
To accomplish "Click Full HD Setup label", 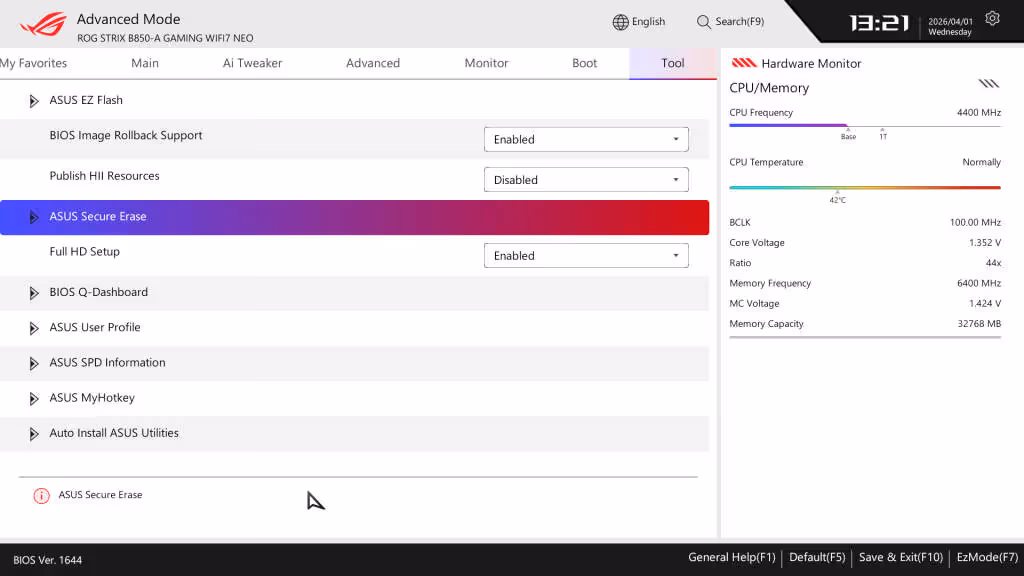I will click(85, 251).
